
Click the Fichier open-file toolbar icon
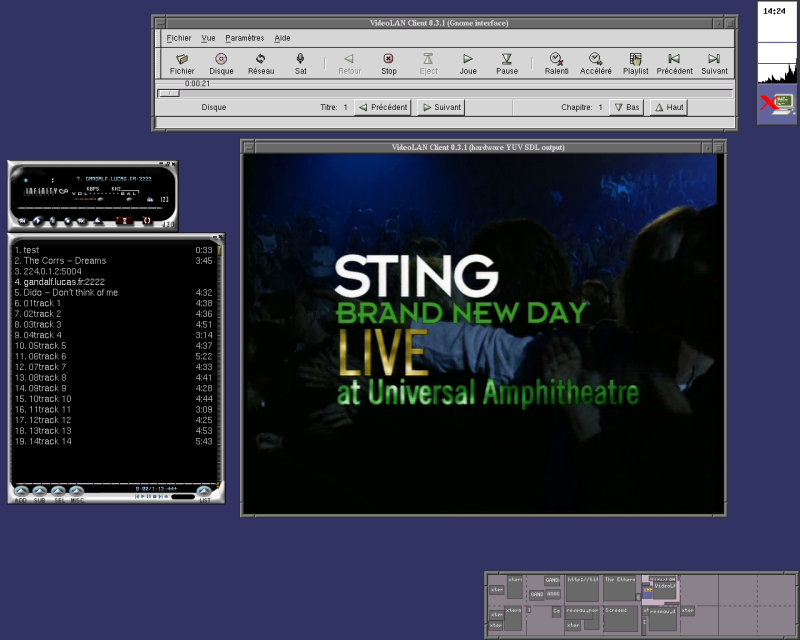coord(182,64)
